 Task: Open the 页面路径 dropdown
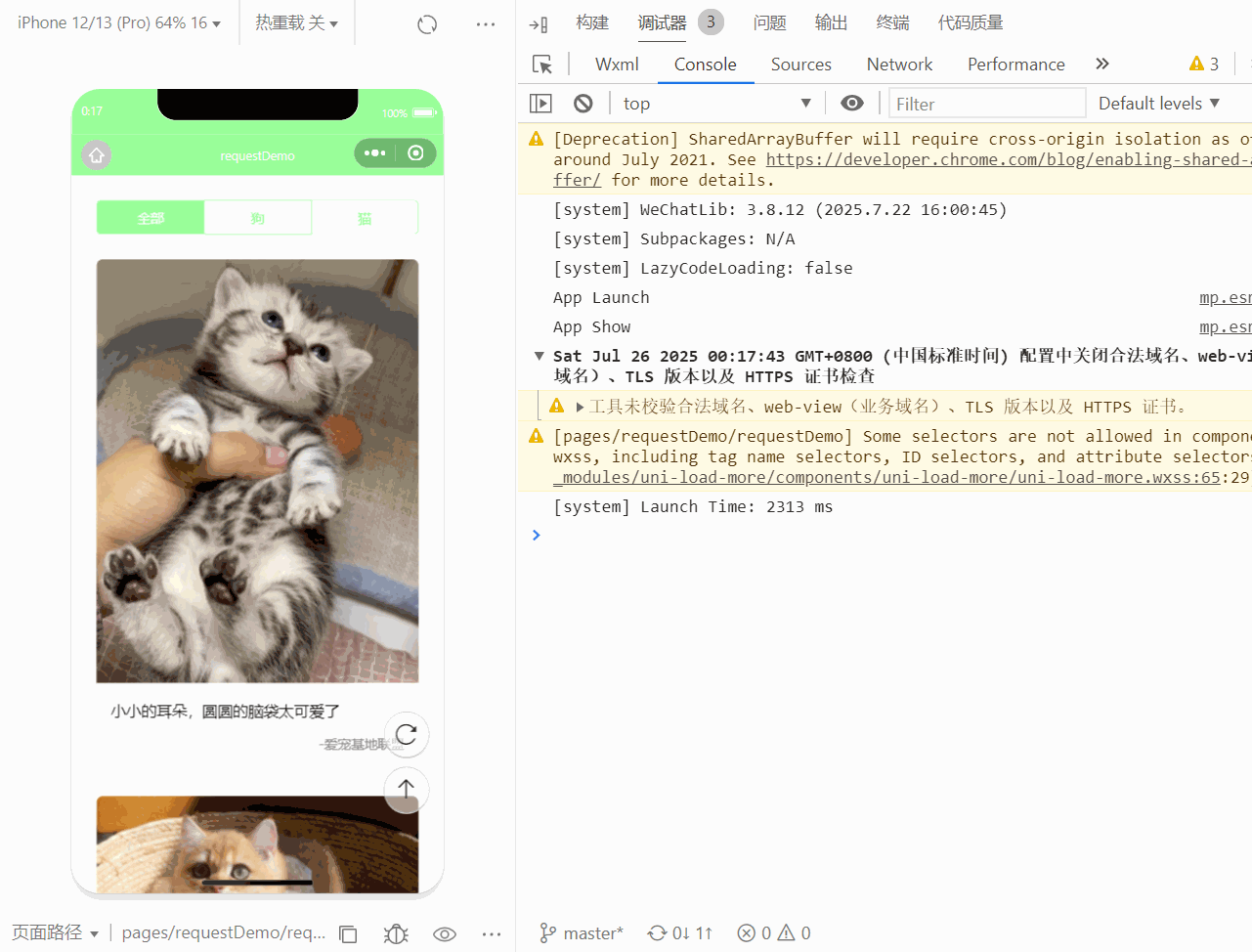(x=55, y=932)
